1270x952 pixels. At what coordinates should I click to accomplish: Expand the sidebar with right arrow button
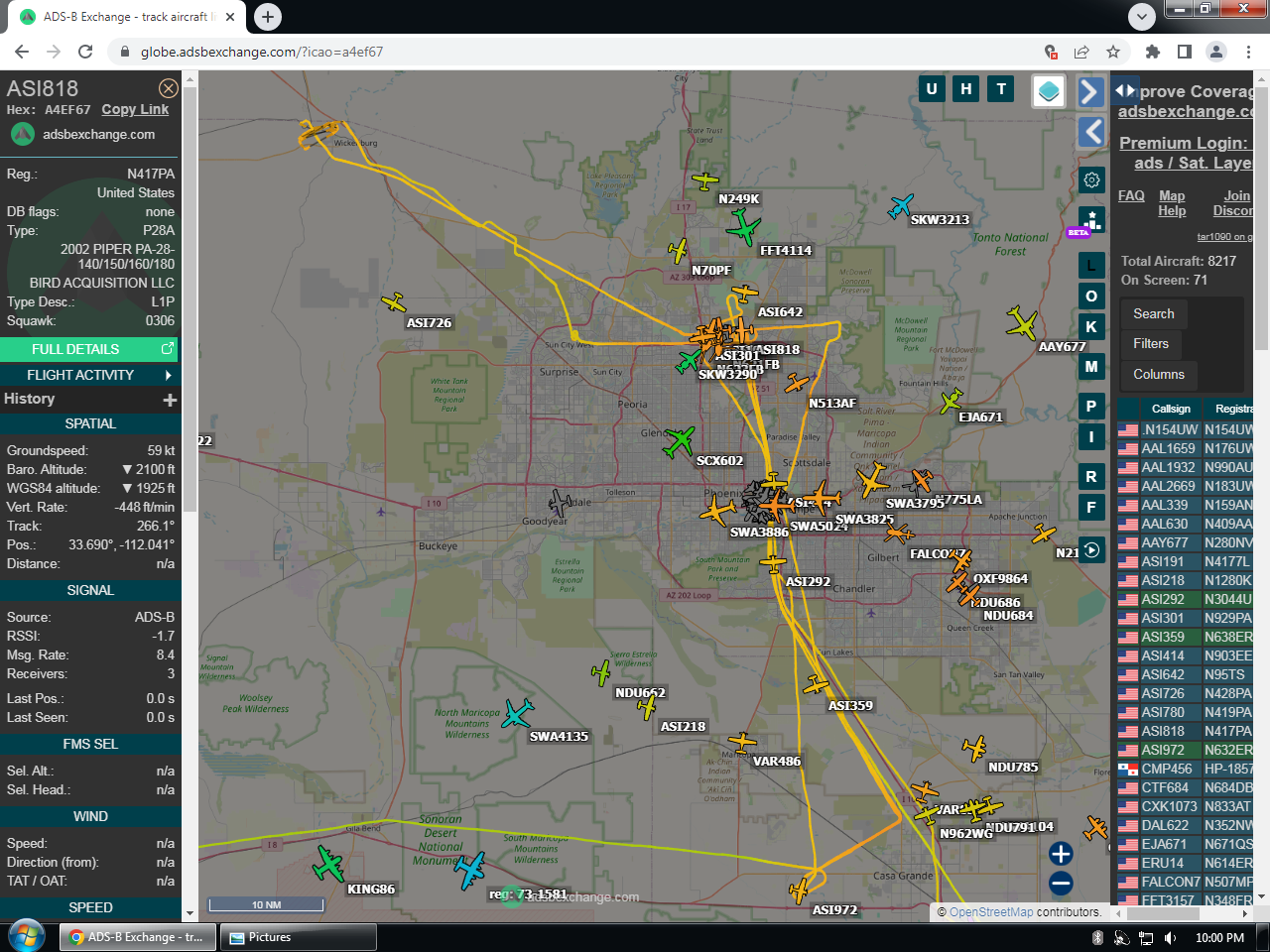click(1090, 91)
